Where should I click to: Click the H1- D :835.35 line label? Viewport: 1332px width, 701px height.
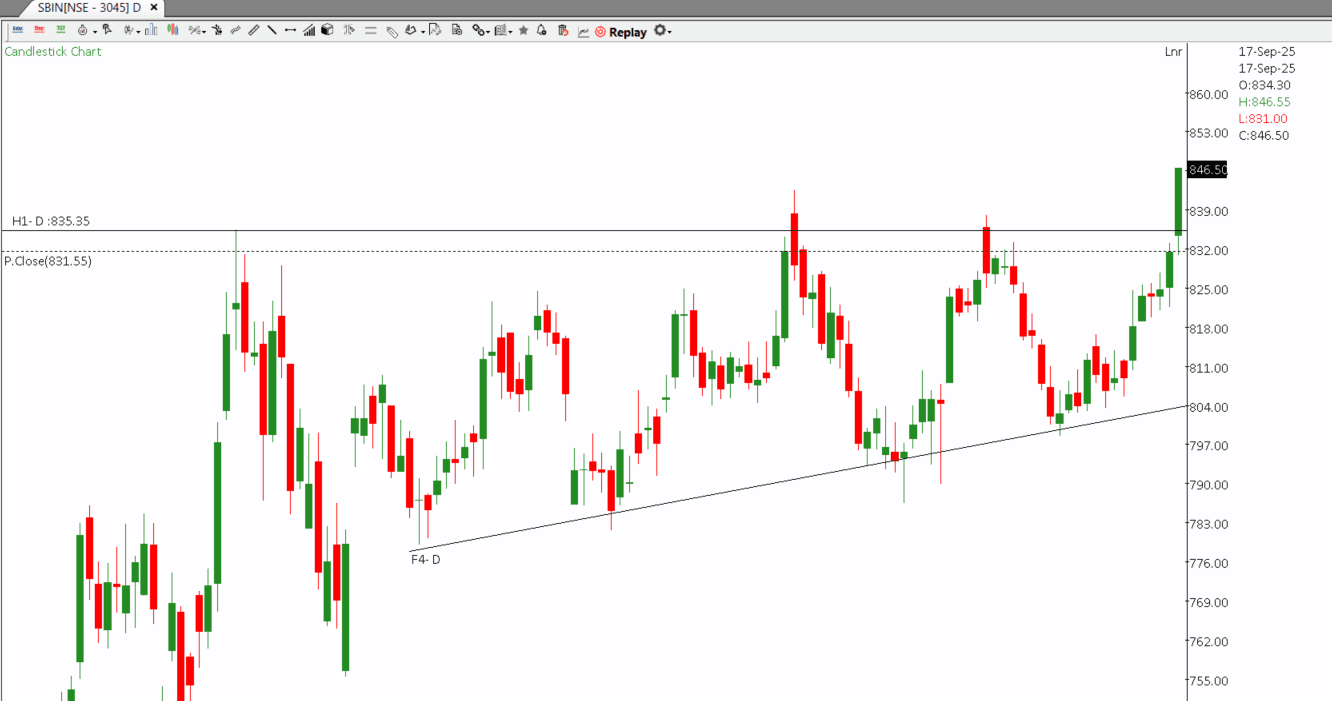coord(51,221)
